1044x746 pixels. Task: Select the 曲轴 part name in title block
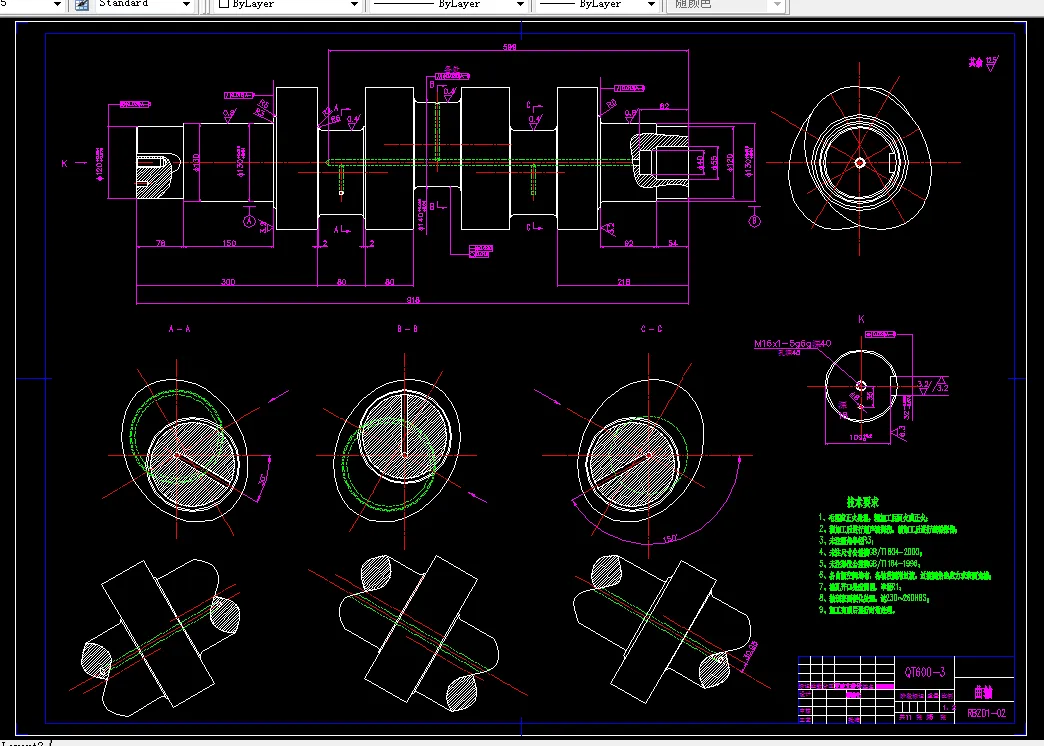(x=983, y=692)
